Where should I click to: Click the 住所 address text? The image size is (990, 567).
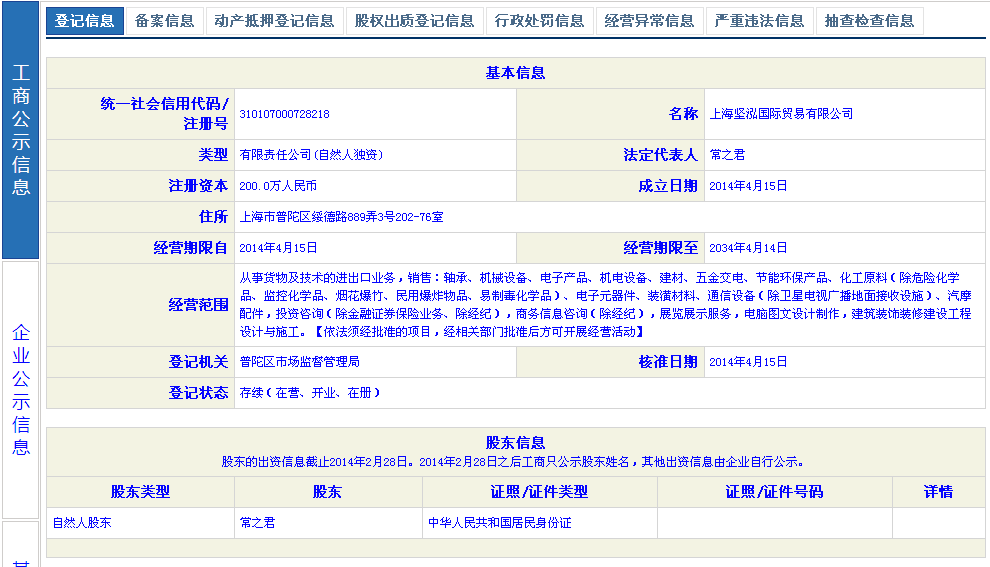point(341,216)
